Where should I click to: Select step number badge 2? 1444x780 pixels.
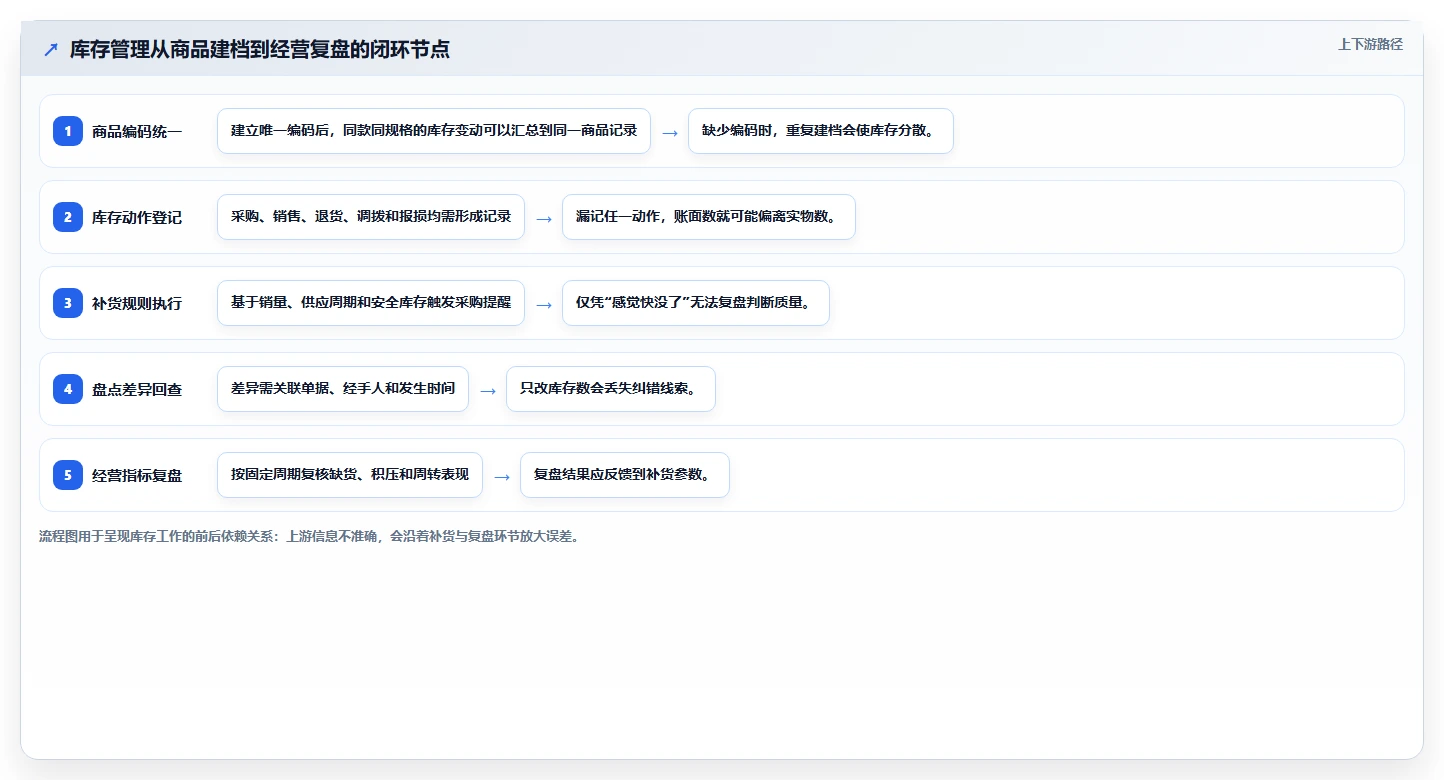coord(68,217)
